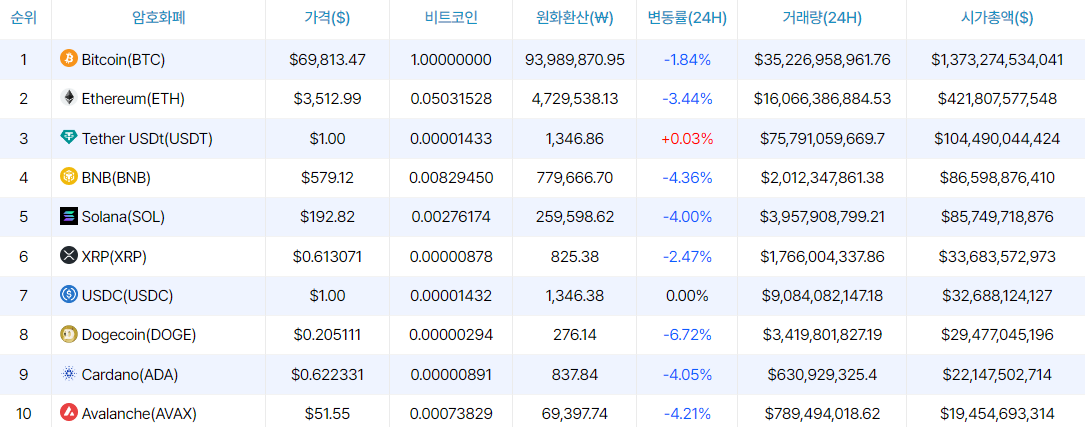The width and height of the screenshot is (1085, 427).
Task: Click USDC change value 0.00%
Action: click(x=687, y=296)
